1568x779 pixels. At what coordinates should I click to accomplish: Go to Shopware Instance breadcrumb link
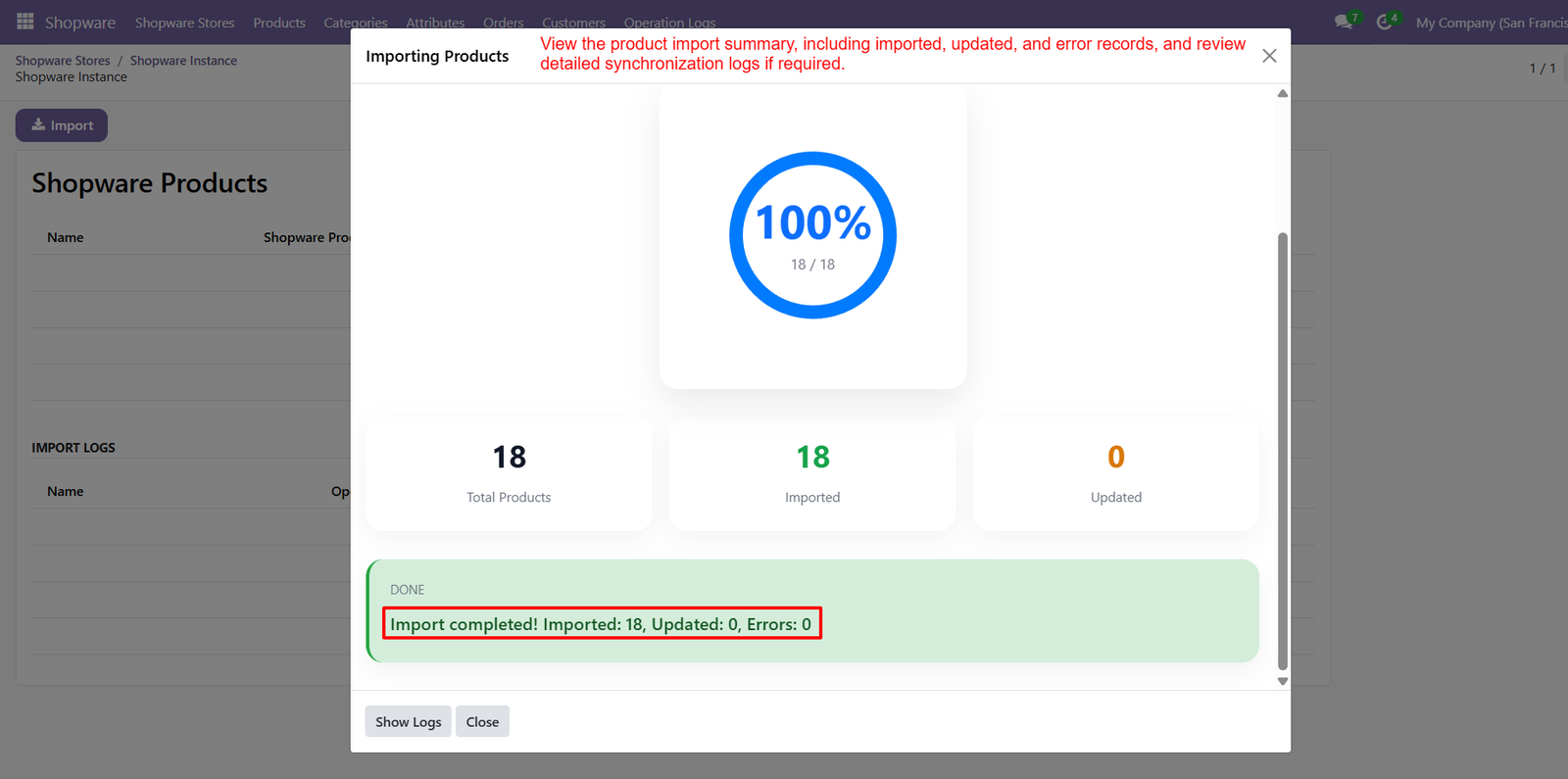[x=183, y=61]
